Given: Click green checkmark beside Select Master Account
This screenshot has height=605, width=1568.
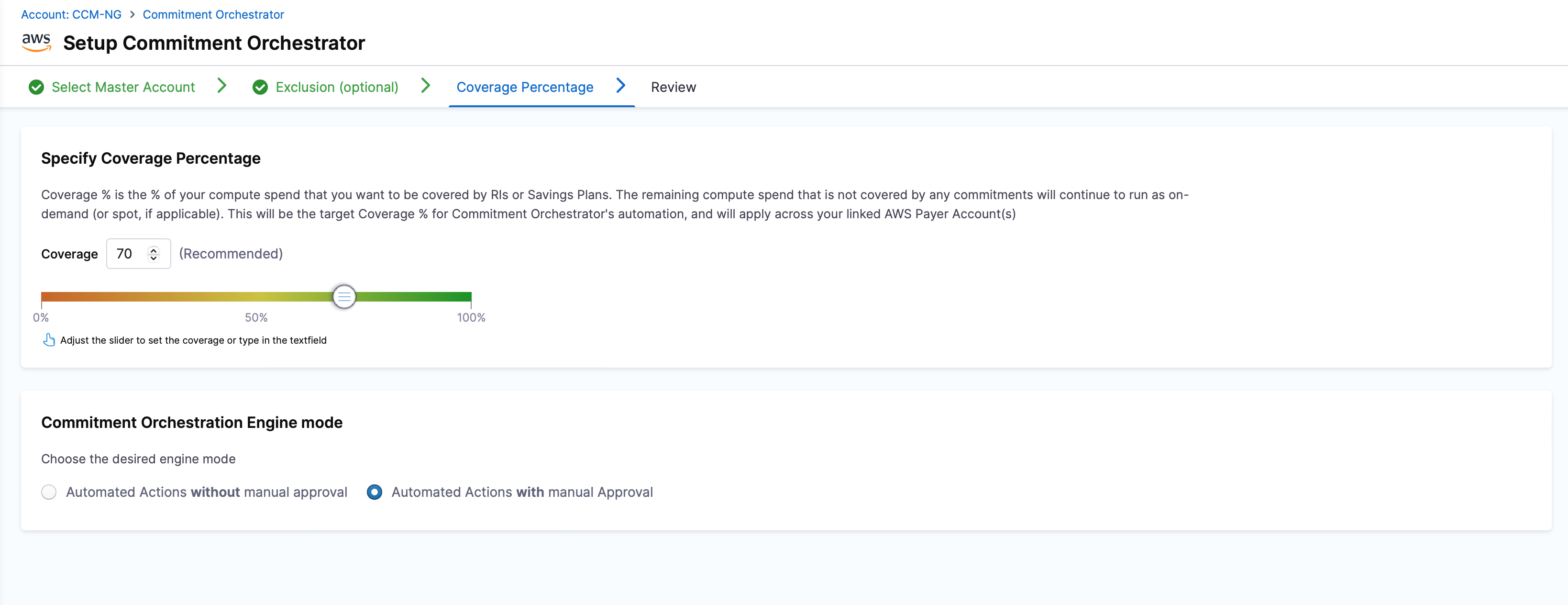Looking at the screenshot, I should tap(36, 87).
